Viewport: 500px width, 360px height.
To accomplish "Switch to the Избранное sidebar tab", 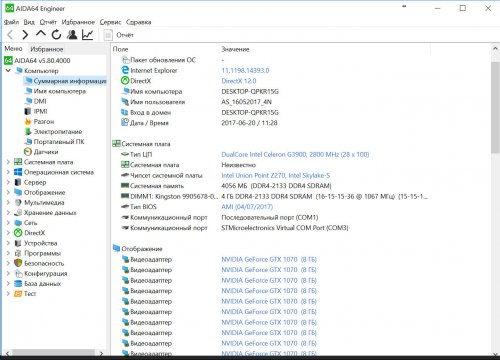I will point(47,49).
